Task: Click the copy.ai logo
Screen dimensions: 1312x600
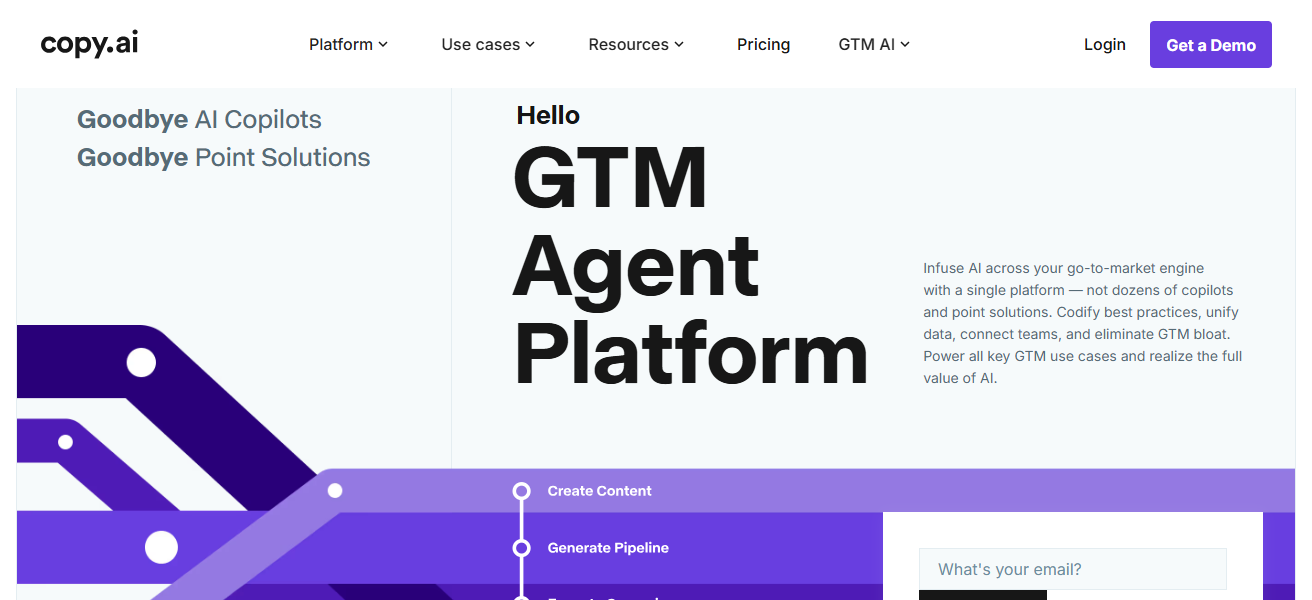Action: pos(89,44)
